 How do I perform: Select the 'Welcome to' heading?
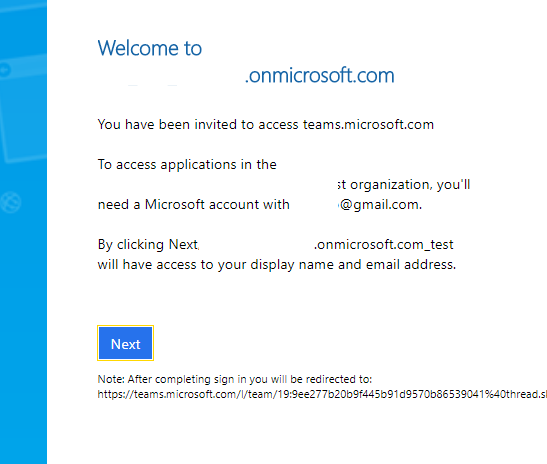coord(150,48)
